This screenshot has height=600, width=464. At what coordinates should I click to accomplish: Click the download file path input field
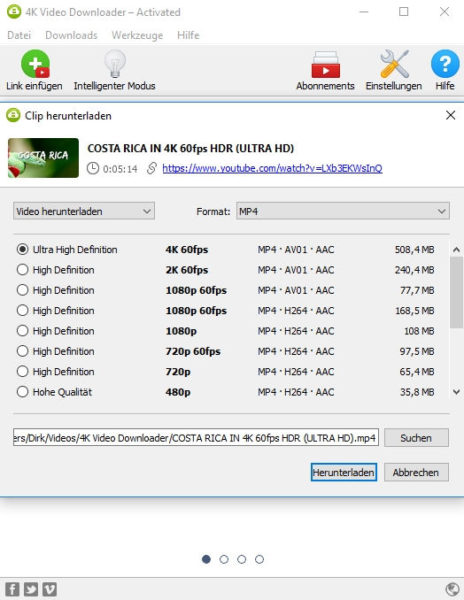tap(196, 438)
